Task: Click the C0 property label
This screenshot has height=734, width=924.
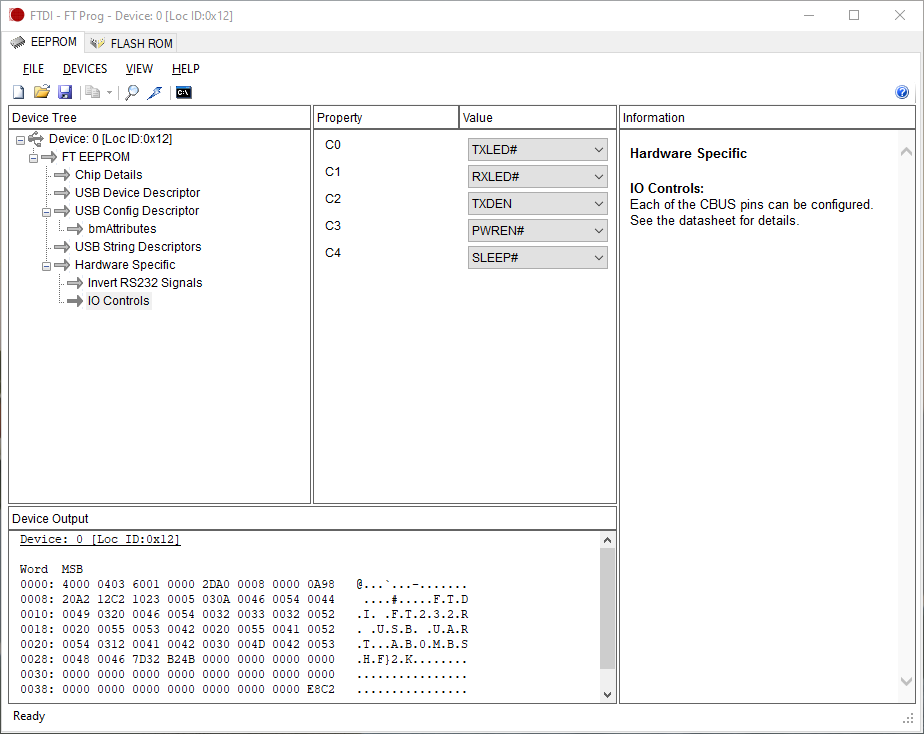Action: click(x=333, y=145)
